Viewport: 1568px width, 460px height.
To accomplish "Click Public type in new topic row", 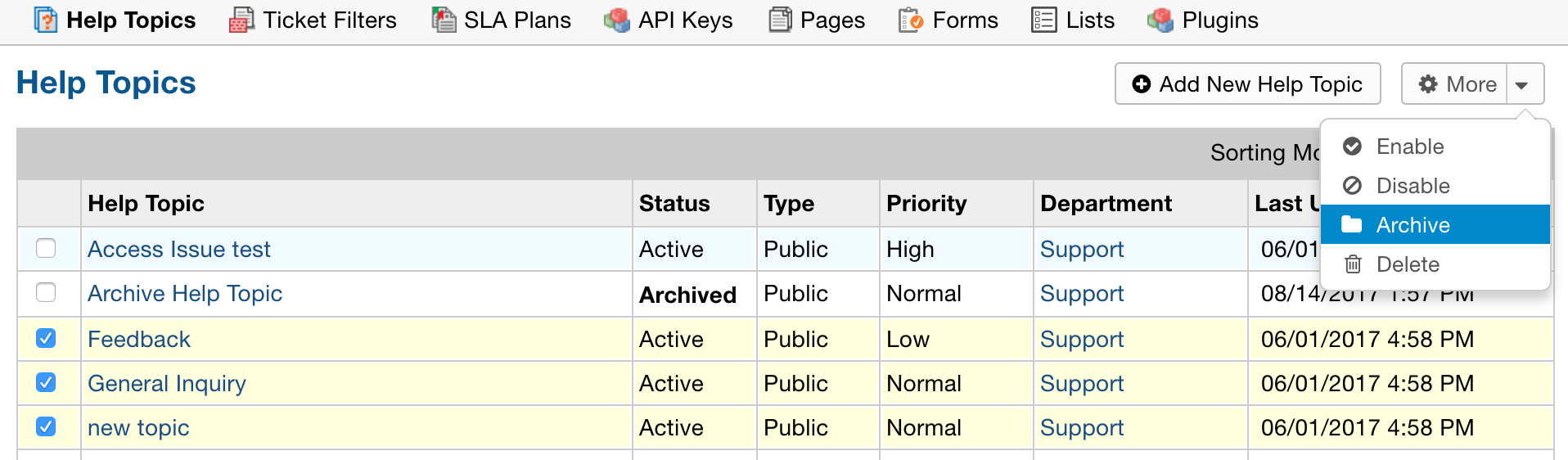I will [x=795, y=427].
